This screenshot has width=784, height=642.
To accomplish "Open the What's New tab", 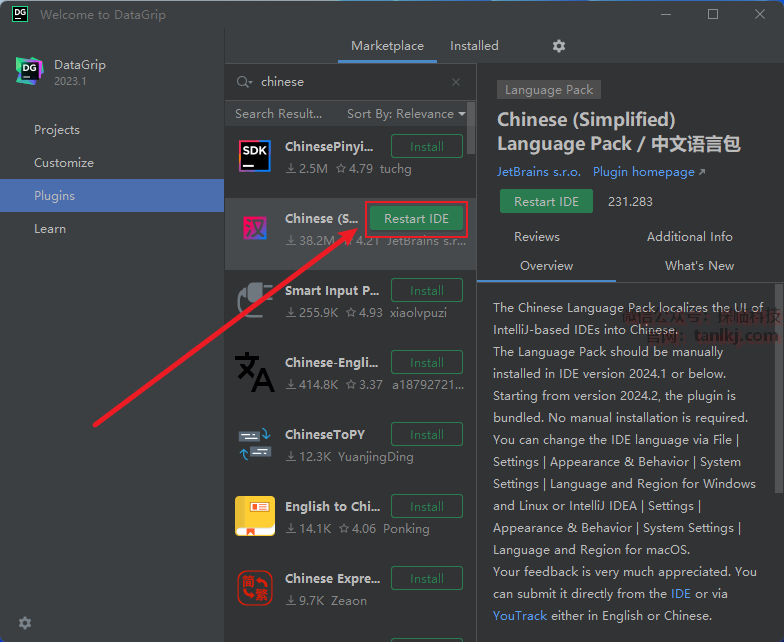I will [x=699, y=266].
